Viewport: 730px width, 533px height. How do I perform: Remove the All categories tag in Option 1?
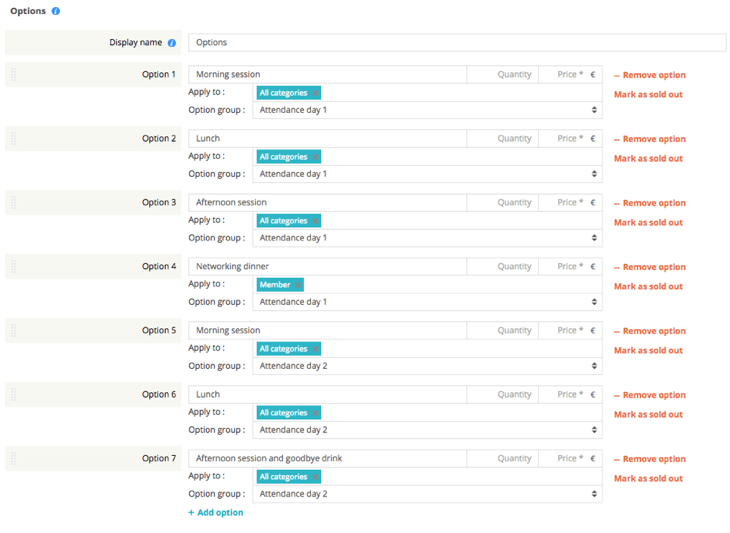(x=315, y=93)
